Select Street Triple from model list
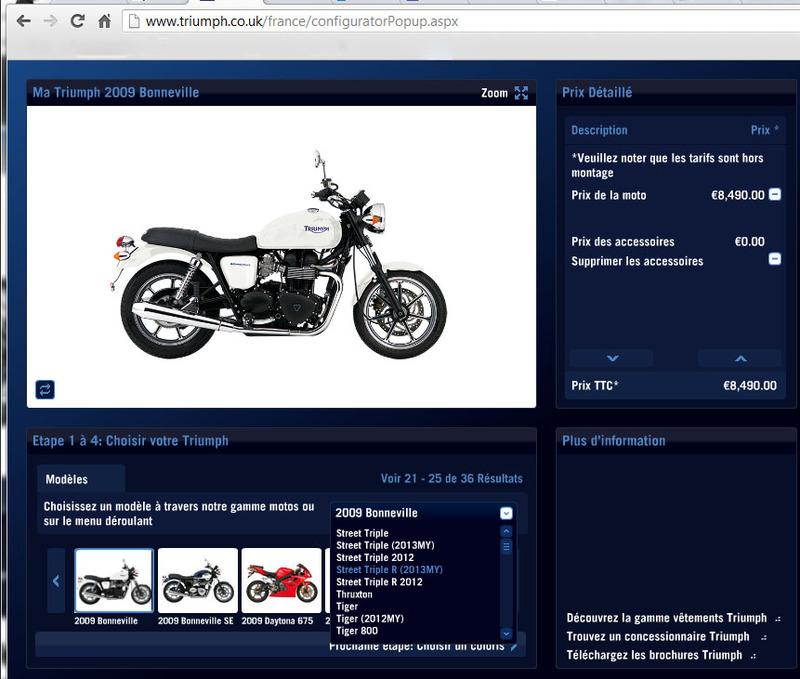800x679 pixels. pos(362,533)
